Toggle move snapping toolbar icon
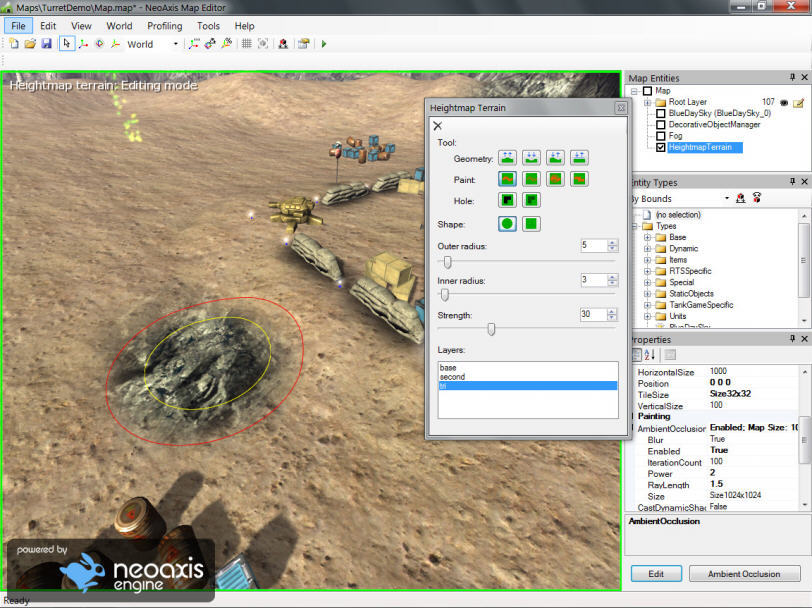The image size is (812, 608). click(x=194, y=44)
